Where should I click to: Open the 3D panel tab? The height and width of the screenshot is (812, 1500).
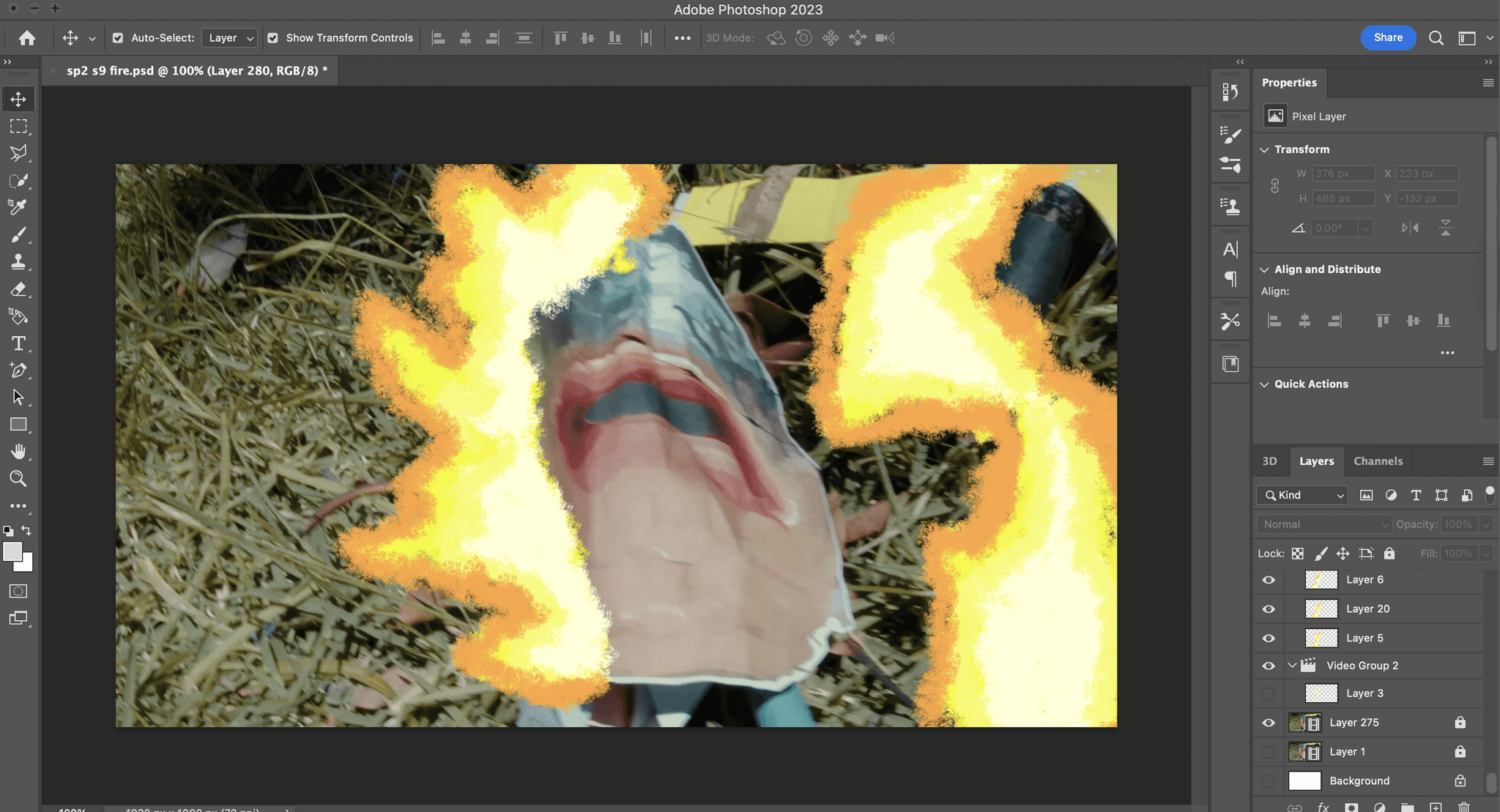point(1269,461)
